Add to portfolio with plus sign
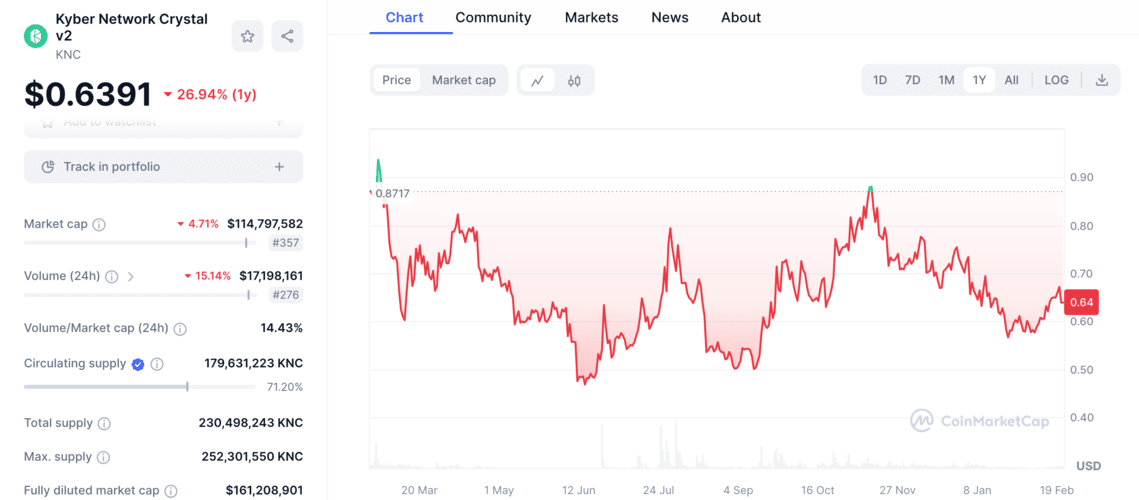This screenshot has width=1139, height=500. click(279, 167)
